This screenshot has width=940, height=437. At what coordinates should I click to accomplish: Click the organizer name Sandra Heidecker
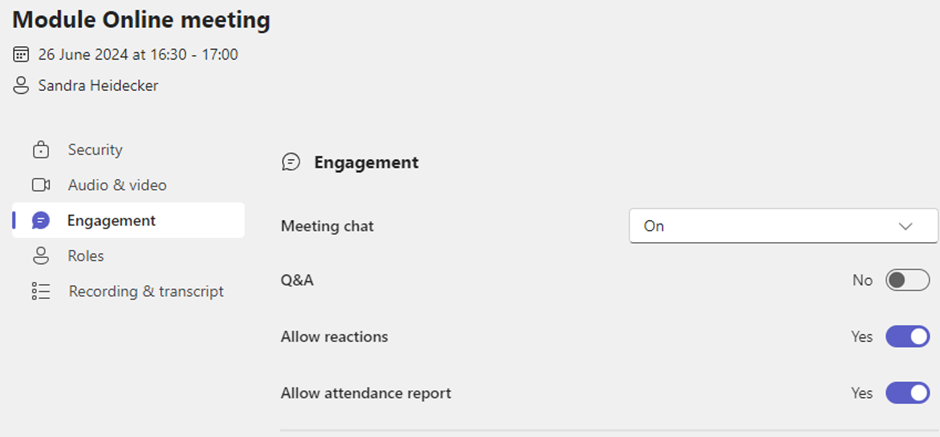(x=98, y=86)
